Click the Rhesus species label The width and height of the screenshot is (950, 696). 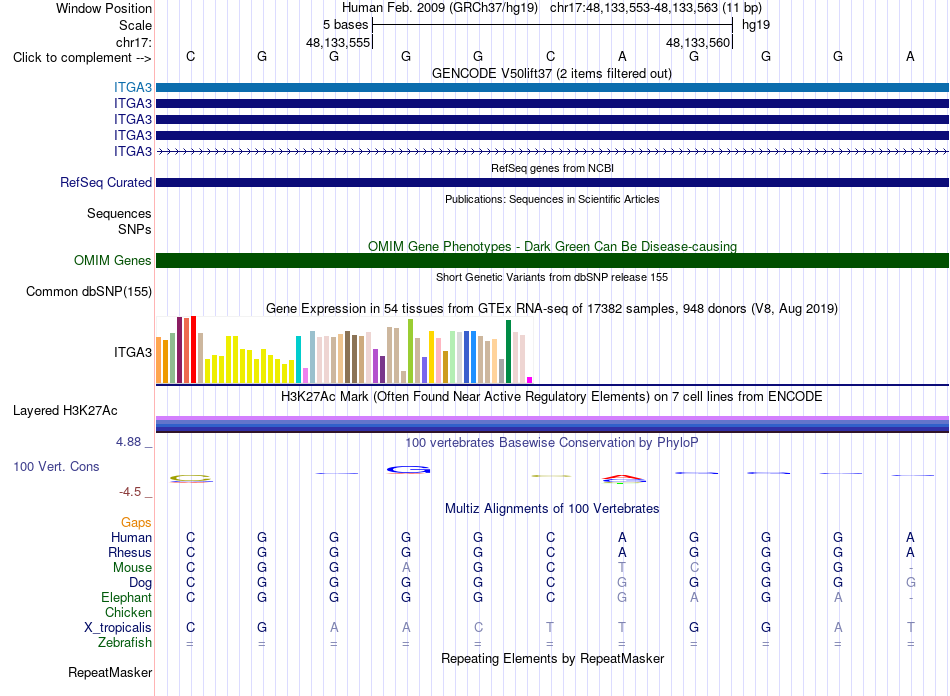(x=130, y=552)
